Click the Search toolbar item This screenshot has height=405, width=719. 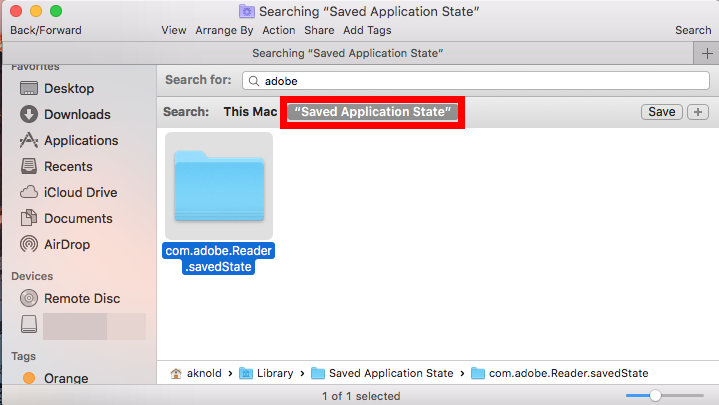click(x=693, y=30)
